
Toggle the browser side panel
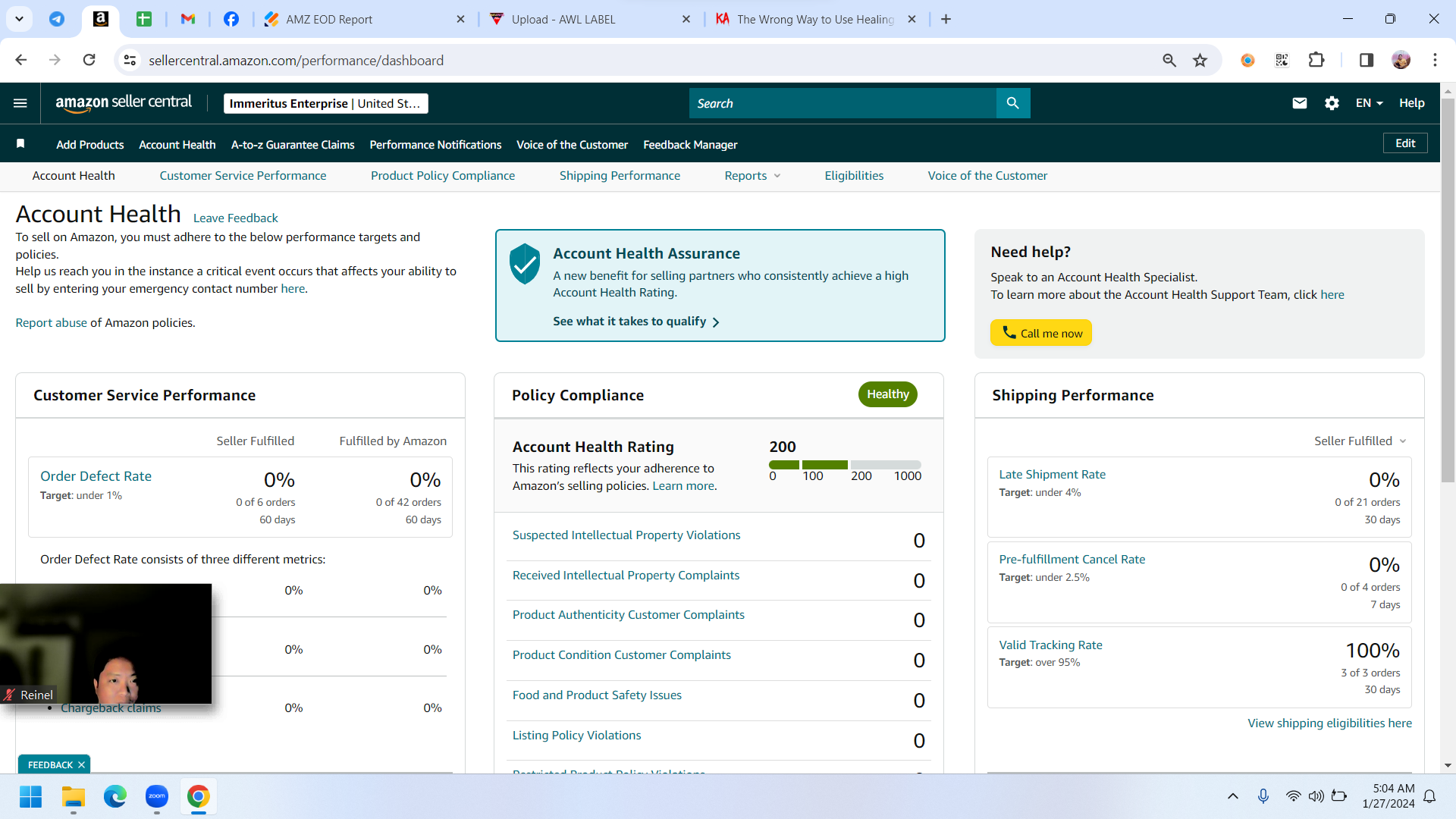(x=1367, y=60)
